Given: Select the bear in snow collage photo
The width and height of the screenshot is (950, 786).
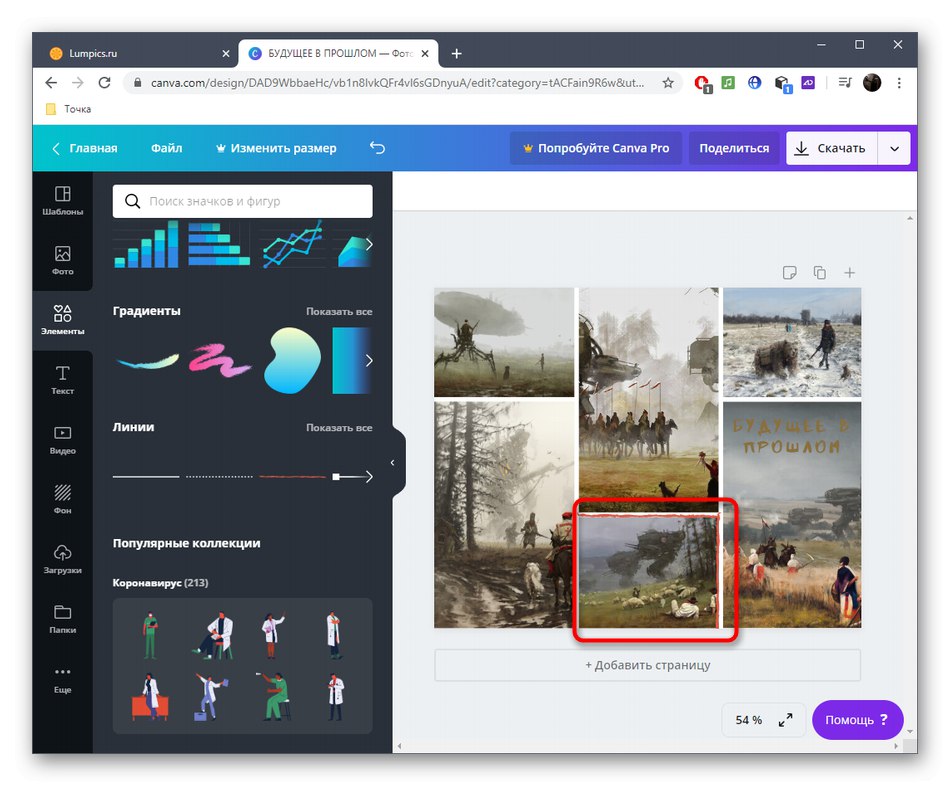Looking at the screenshot, I should click(792, 342).
